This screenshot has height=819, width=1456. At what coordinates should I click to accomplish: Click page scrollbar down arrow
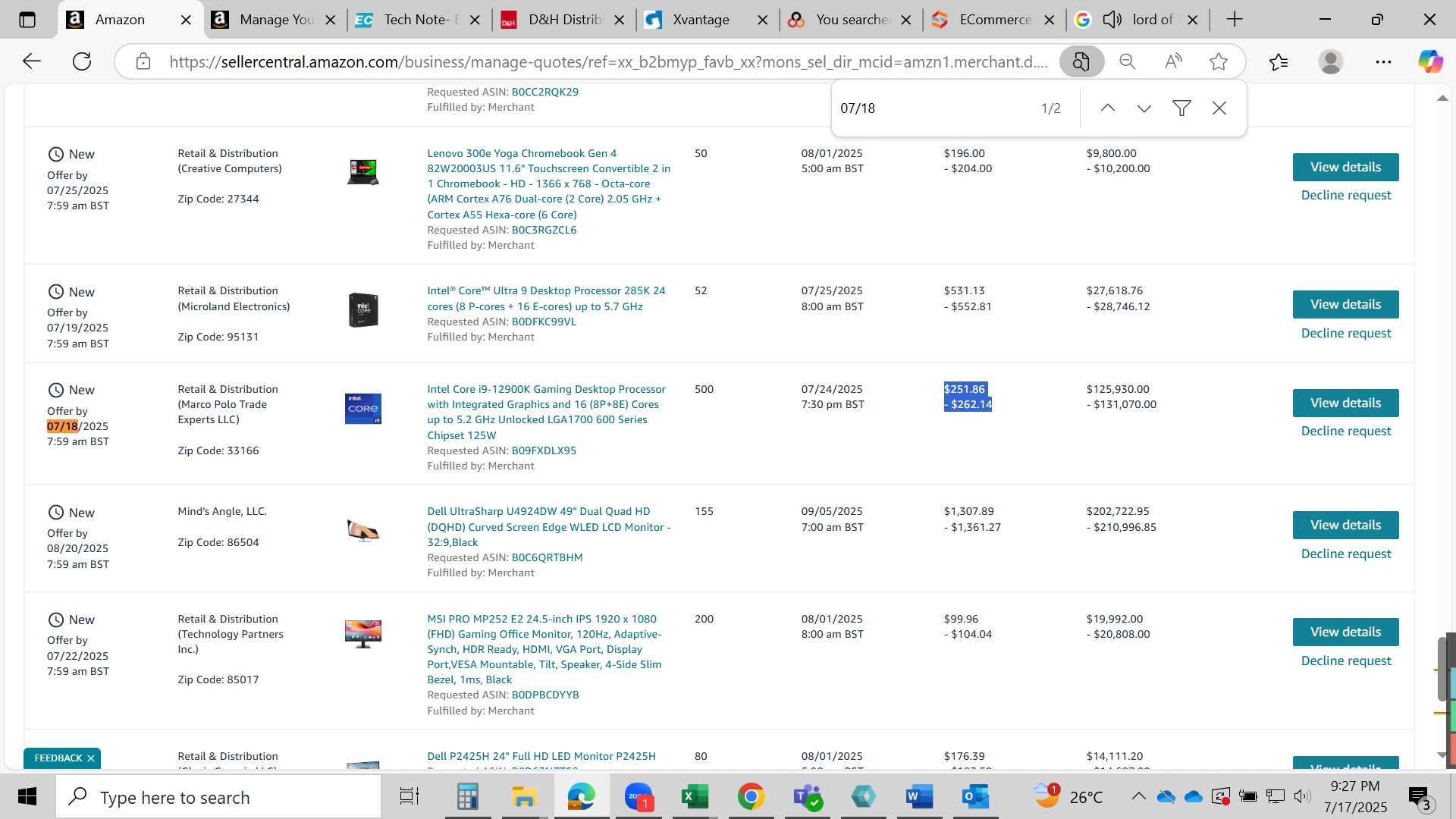pos(1442,755)
